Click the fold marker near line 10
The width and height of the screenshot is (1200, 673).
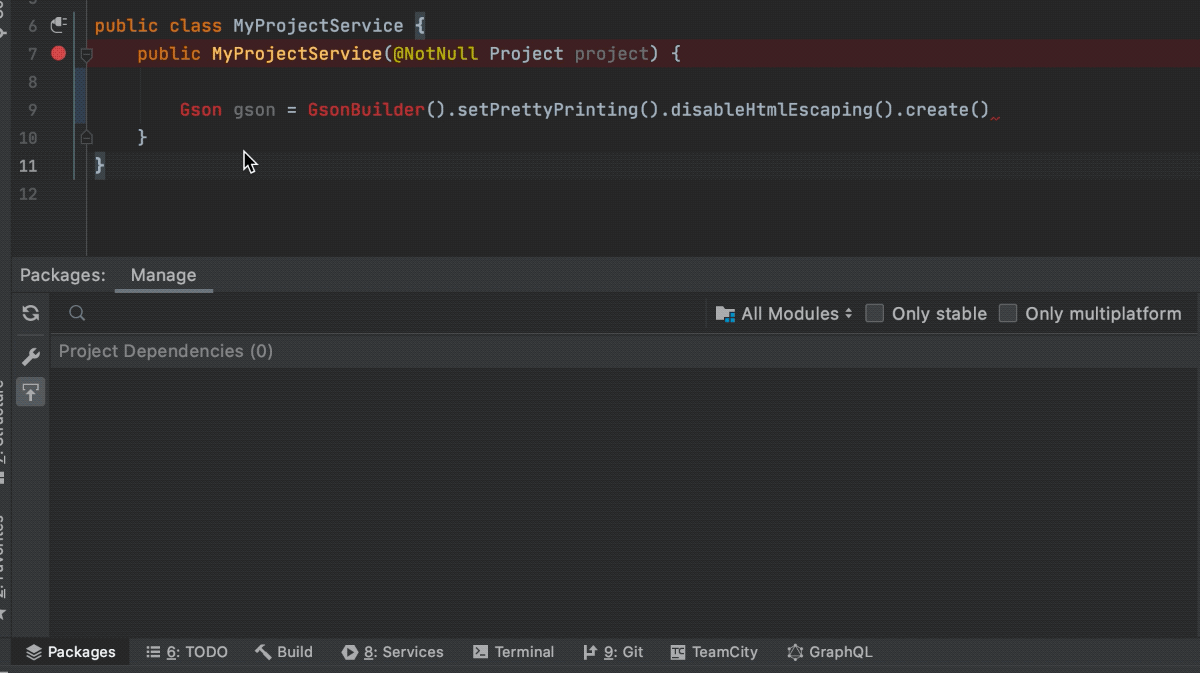point(86,137)
